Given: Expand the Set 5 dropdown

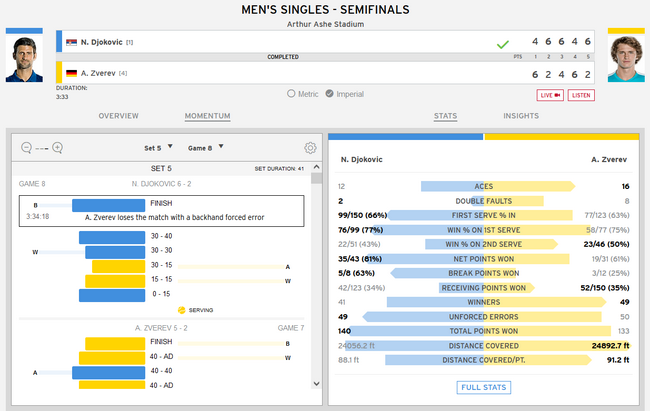Looking at the screenshot, I should [162, 148].
